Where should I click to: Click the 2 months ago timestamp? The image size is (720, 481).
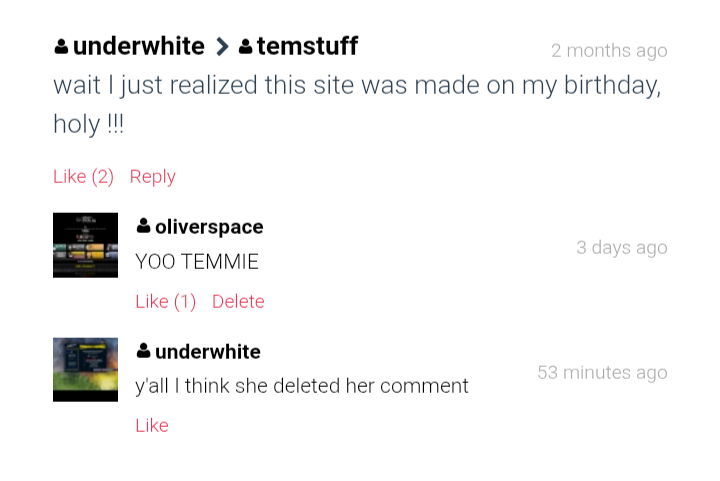point(609,51)
